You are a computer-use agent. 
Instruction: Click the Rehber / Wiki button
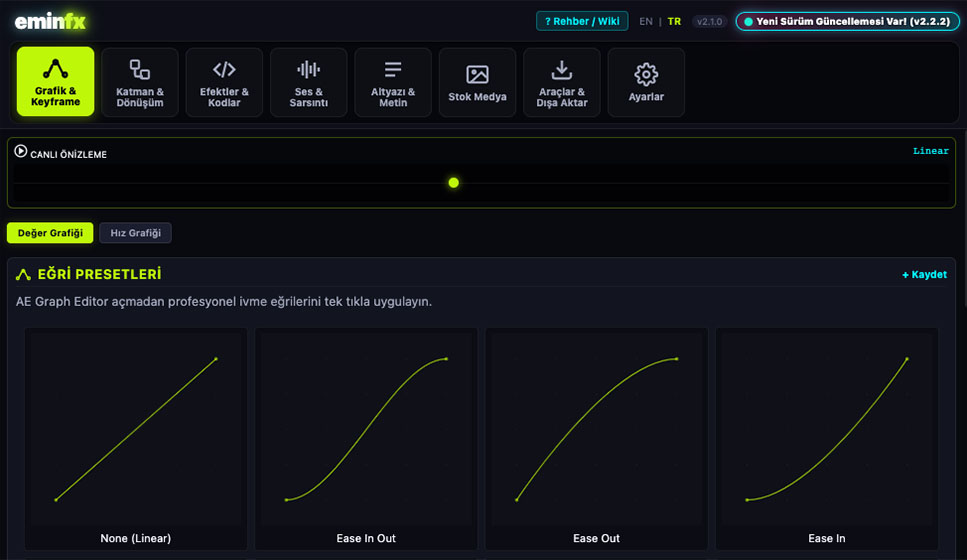point(582,21)
